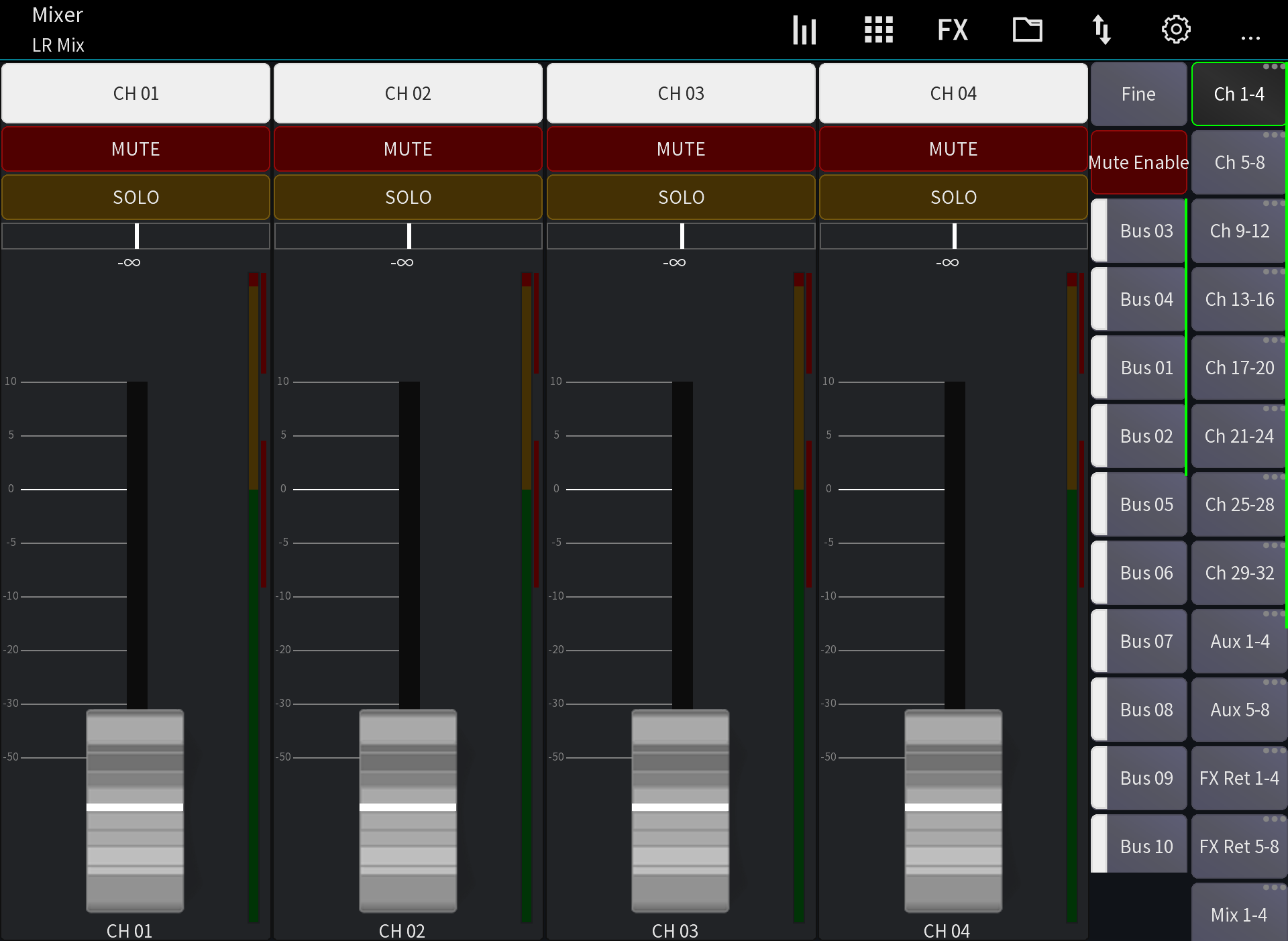The width and height of the screenshot is (1288, 941).
Task: Click the CH 04 fader handle
Action: [953, 810]
